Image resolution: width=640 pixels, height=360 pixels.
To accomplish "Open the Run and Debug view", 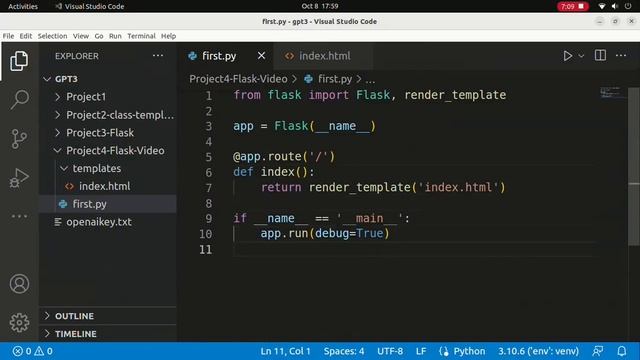I will tap(19, 178).
